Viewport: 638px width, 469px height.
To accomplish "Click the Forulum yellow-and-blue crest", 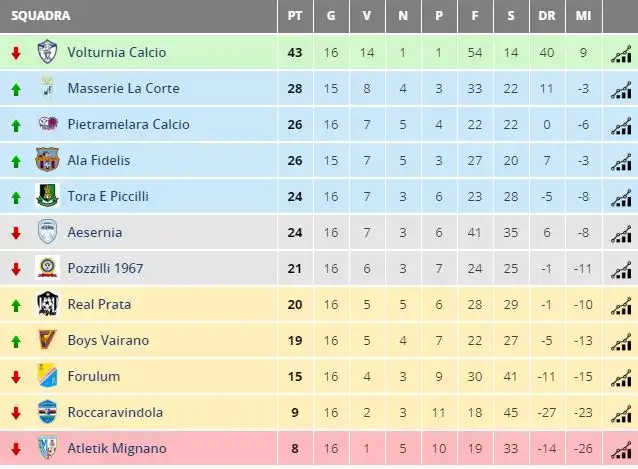I will (48, 375).
